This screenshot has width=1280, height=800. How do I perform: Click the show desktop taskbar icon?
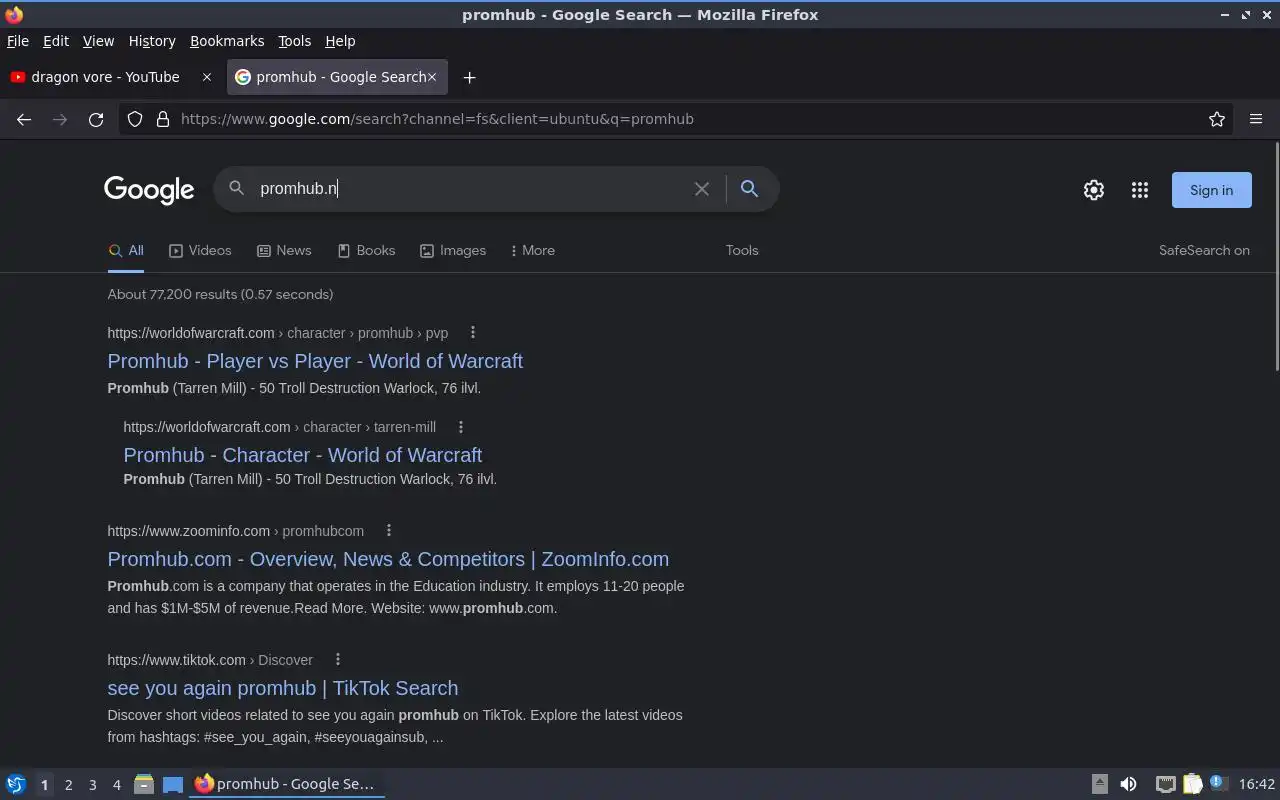coord(173,784)
